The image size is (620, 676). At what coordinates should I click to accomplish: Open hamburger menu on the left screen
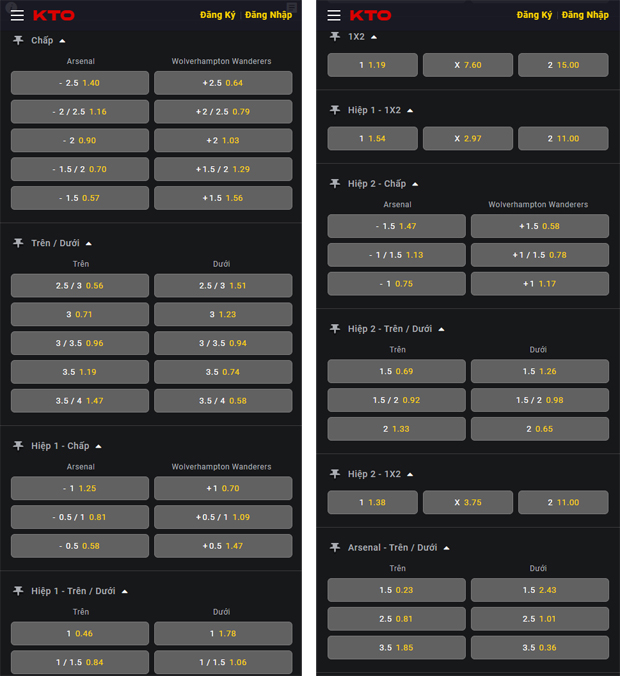click(x=17, y=16)
